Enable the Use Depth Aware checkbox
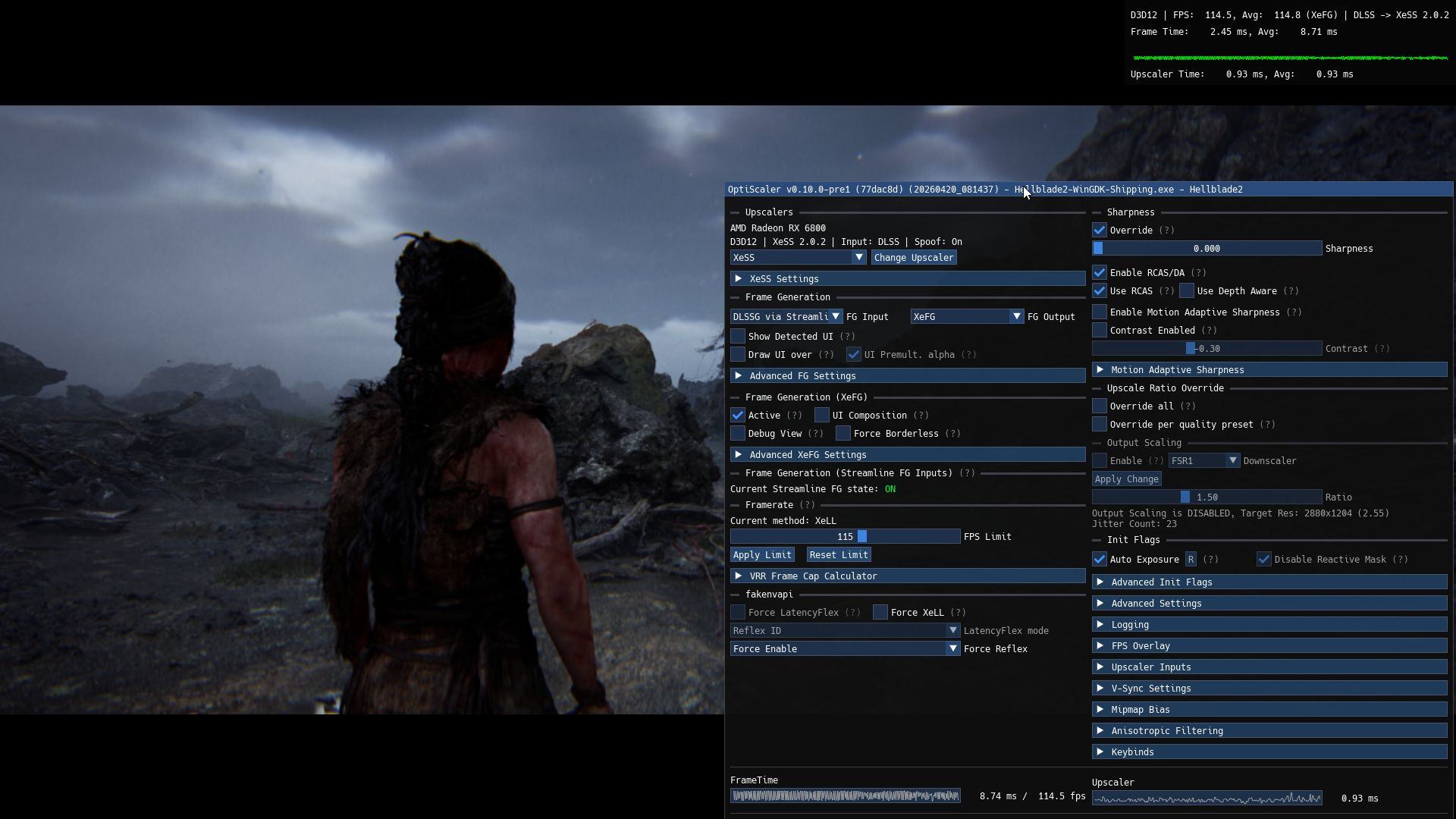 pos(1187,291)
